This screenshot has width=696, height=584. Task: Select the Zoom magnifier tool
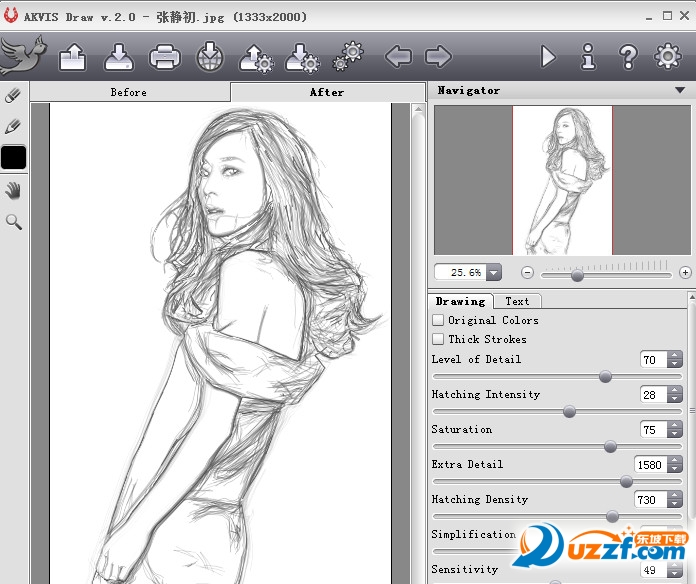[13, 221]
